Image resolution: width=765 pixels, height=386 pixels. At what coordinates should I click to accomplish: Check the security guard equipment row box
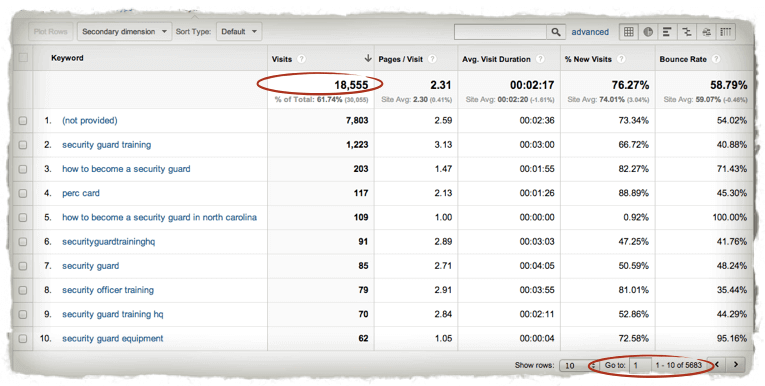[x=23, y=338]
